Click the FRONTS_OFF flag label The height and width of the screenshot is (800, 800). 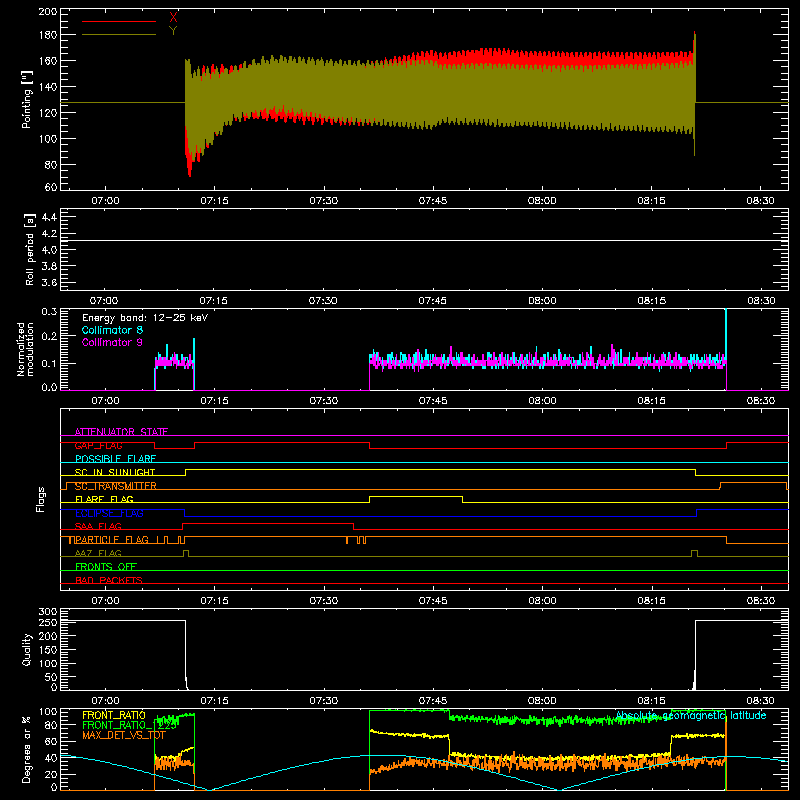point(106,567)
